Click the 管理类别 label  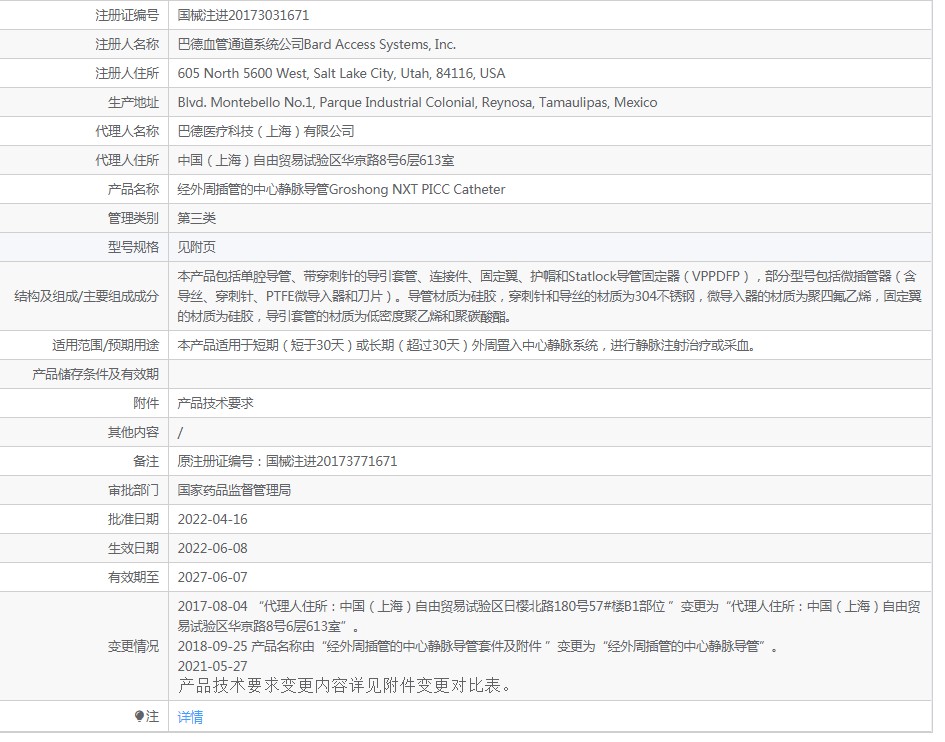133,218
